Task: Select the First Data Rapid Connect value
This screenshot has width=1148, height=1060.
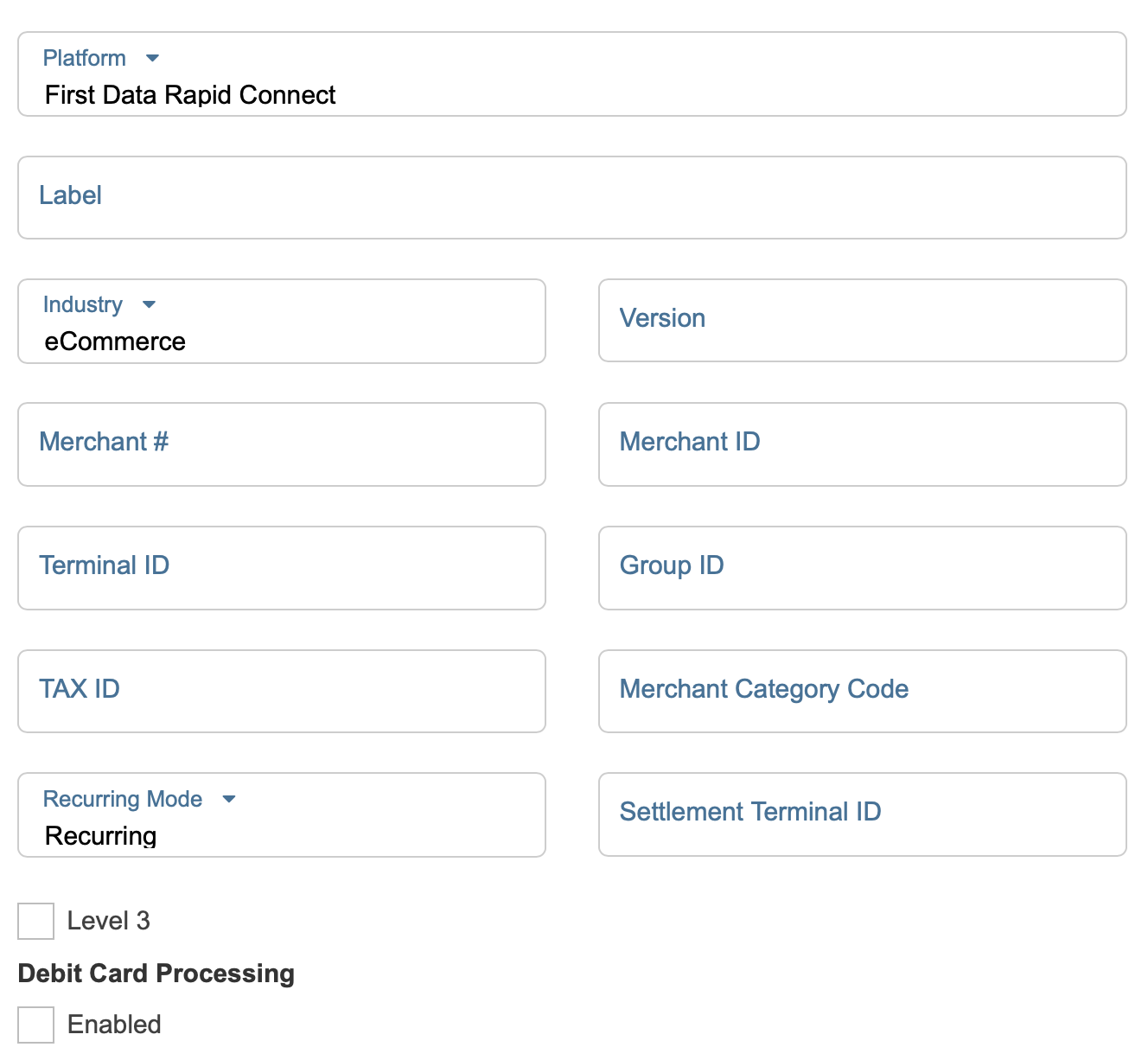Action: coord(190,95)
